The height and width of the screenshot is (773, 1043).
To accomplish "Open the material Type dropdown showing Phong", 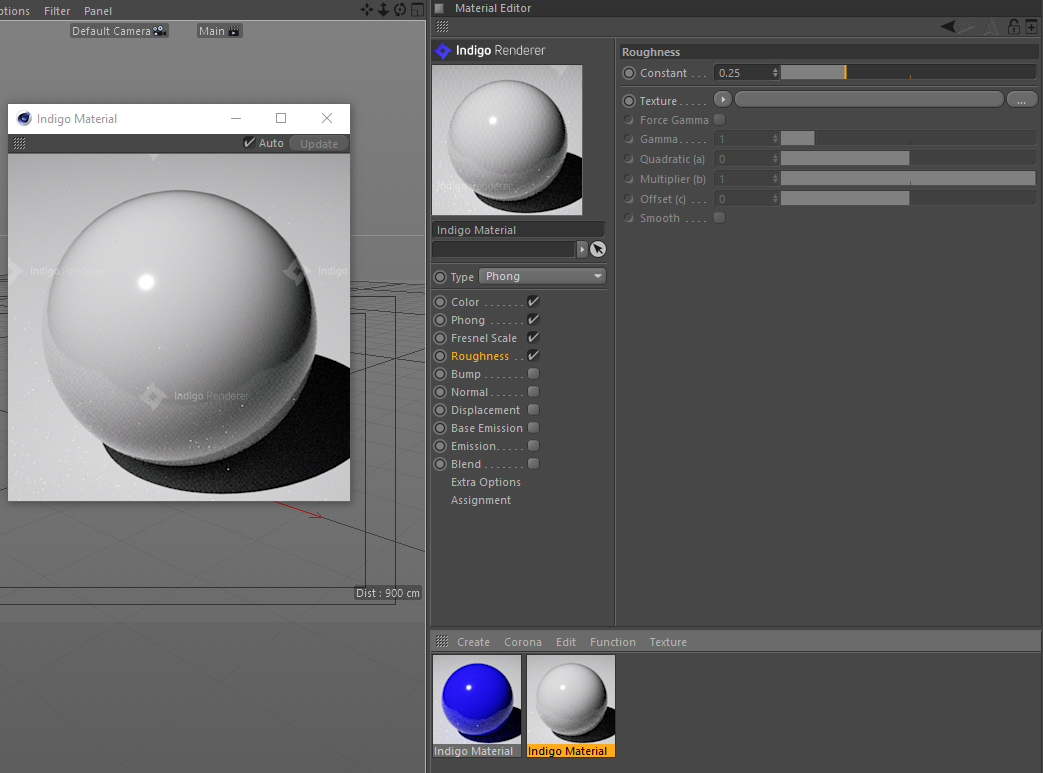I will pyautogui.click(x=542, y=276).
